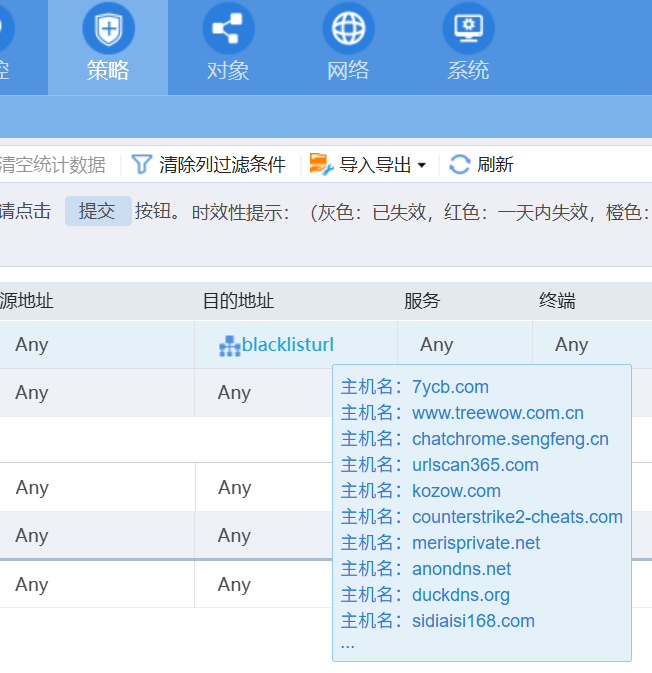Image resolution: width=652 pixels, height=673 pixels.
Task: Click the ellipsis at tooltip bottom
Action: pyautogui.click(x=348, y=645)
